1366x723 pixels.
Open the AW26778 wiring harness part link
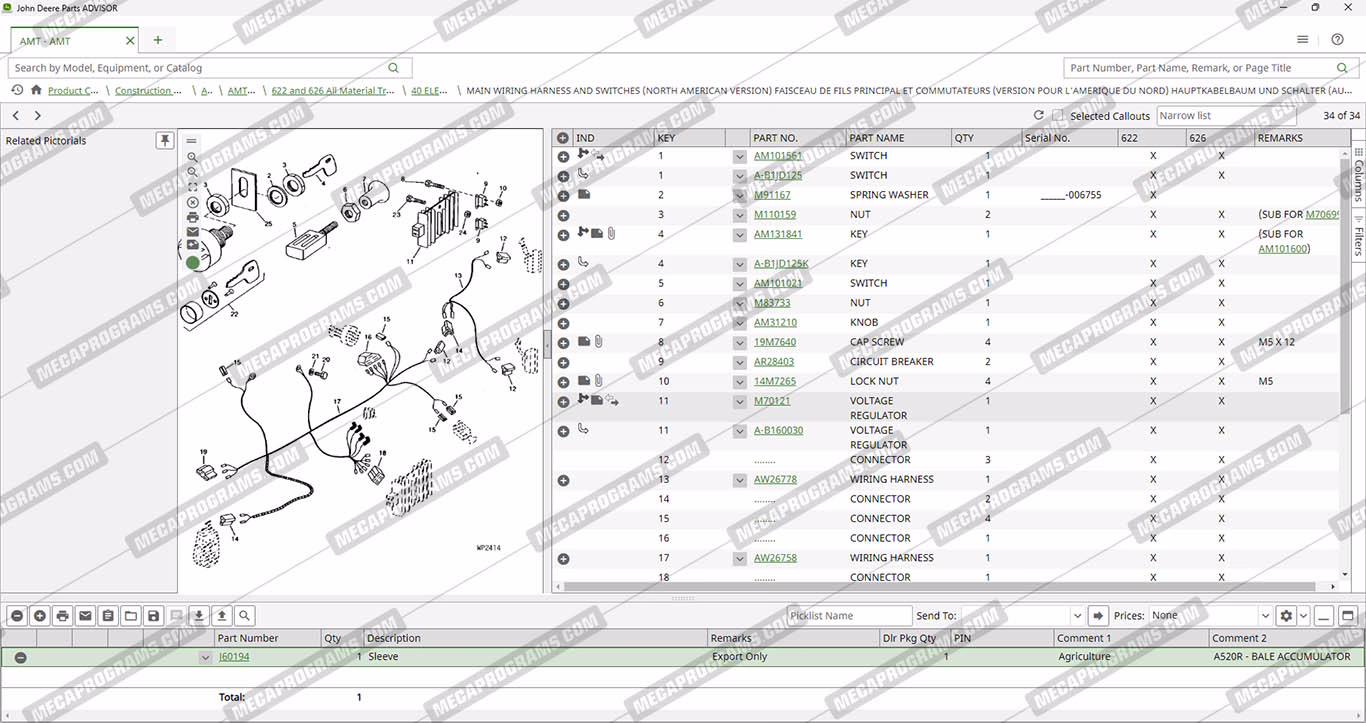point(775,479)
